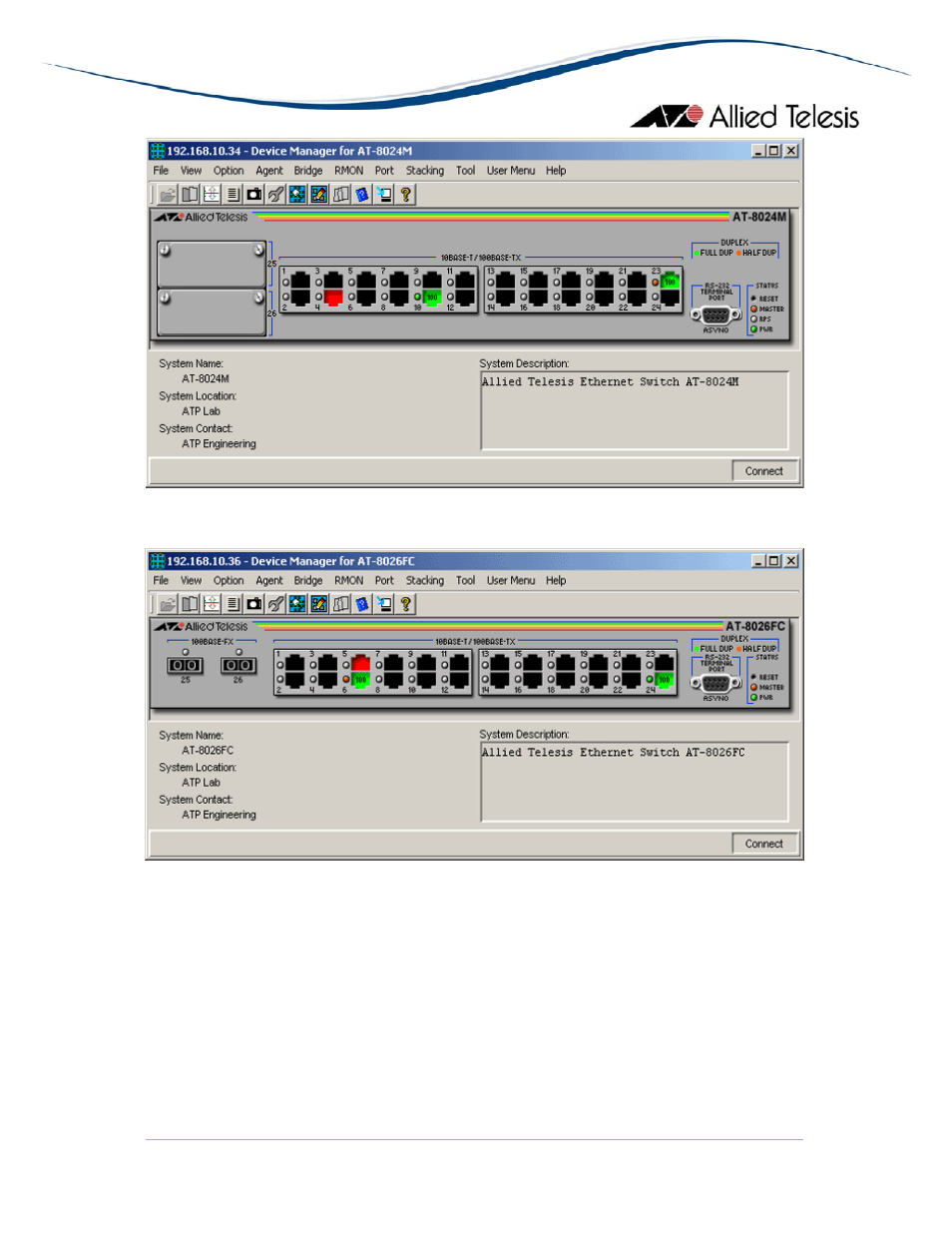Click wrench-plug icon in AT-8026FC toolbar
Screen dimensions: 952x1233
tap(275, 604)
